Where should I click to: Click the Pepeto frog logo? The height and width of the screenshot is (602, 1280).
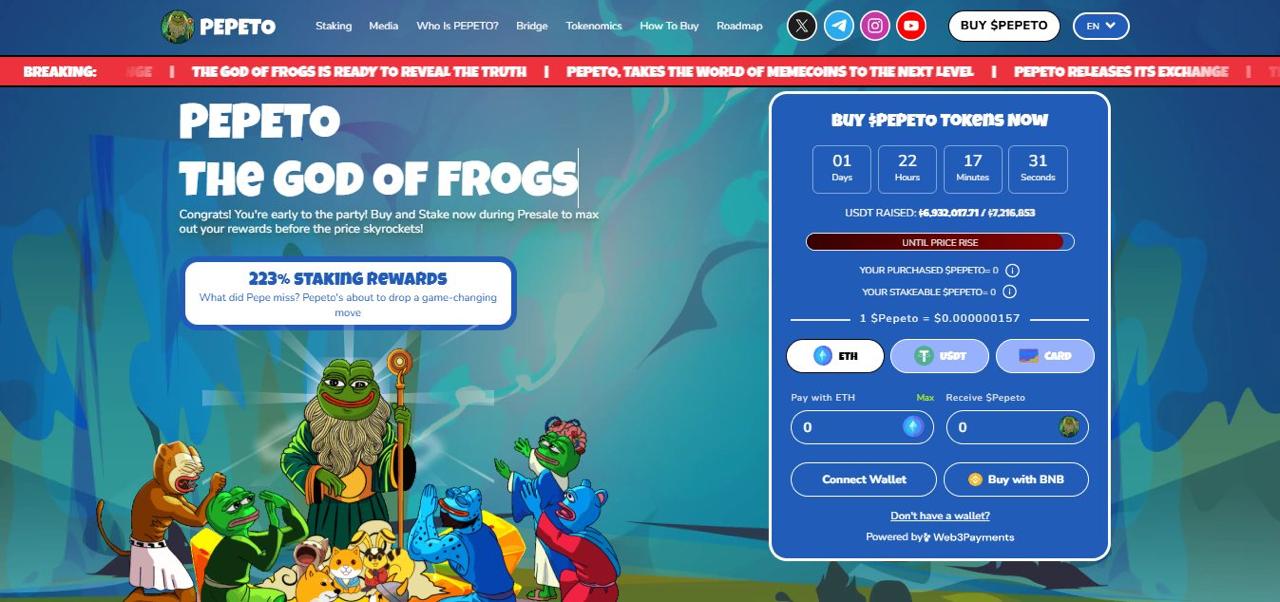(x=177, y=26)
